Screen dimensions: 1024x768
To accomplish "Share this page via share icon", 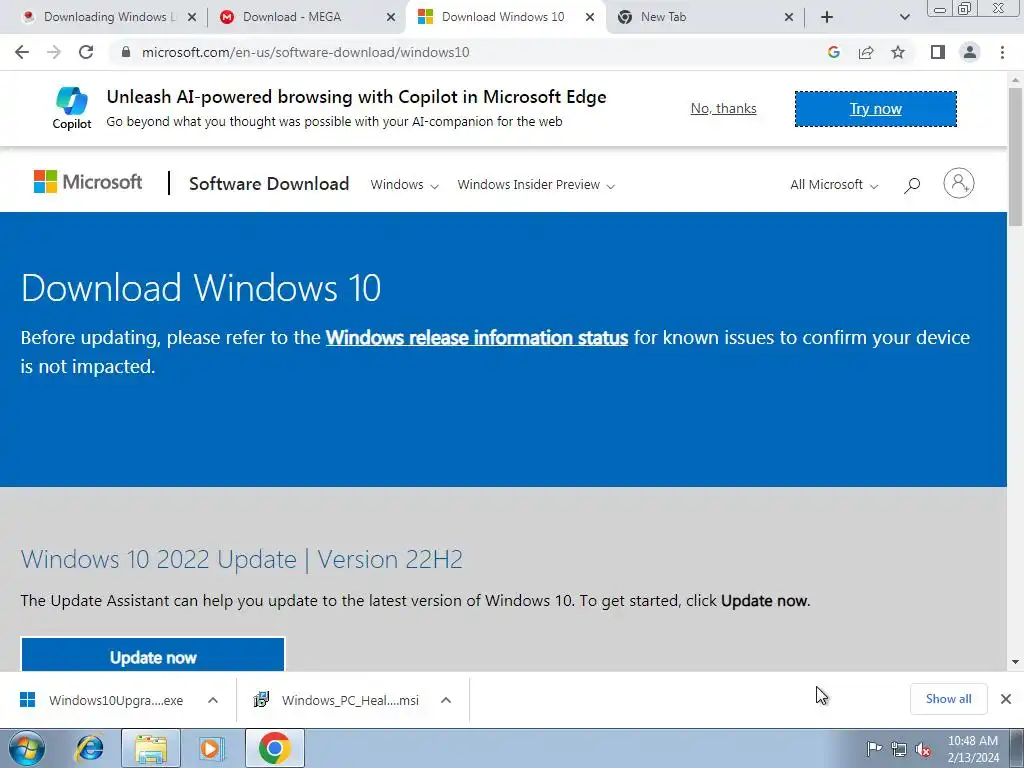I will 866,52.
